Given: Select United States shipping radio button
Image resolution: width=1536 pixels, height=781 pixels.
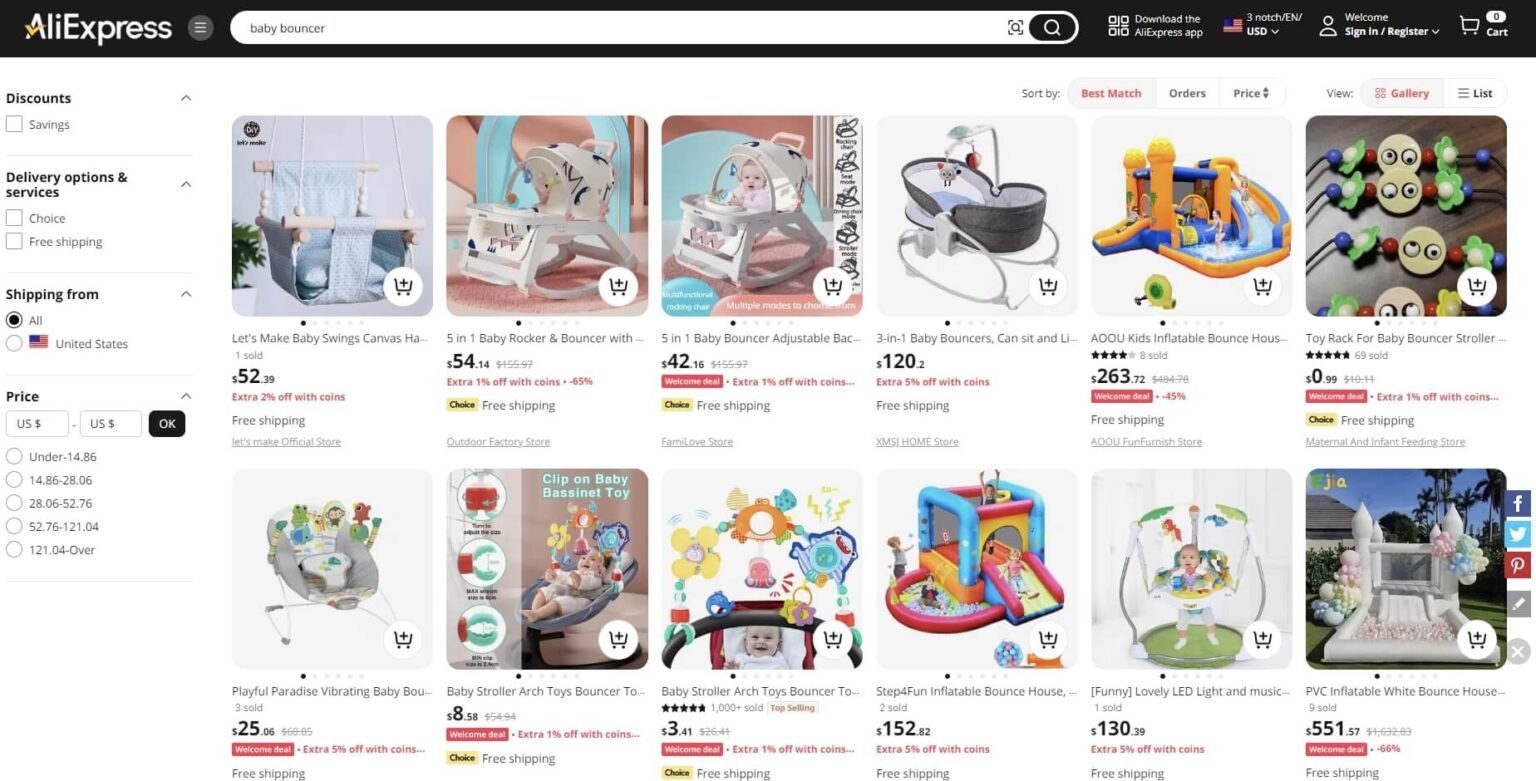Looking at the screenshot, I should [x=14, y=343].
